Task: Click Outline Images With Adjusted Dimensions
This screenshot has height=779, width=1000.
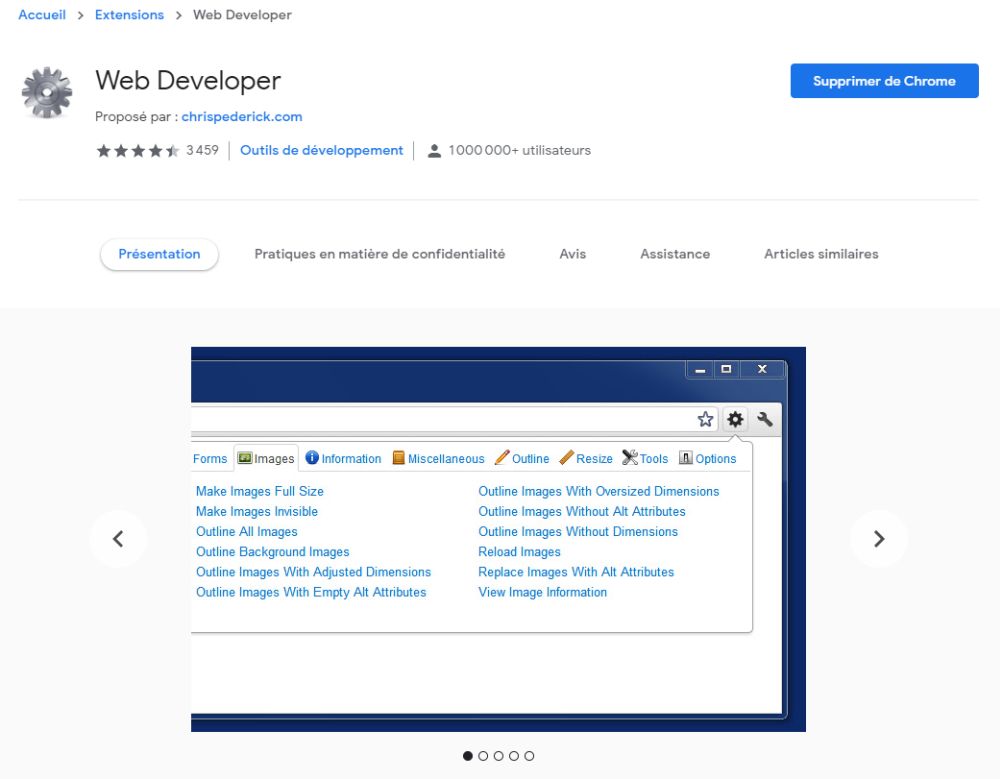Action: point(314,572)
